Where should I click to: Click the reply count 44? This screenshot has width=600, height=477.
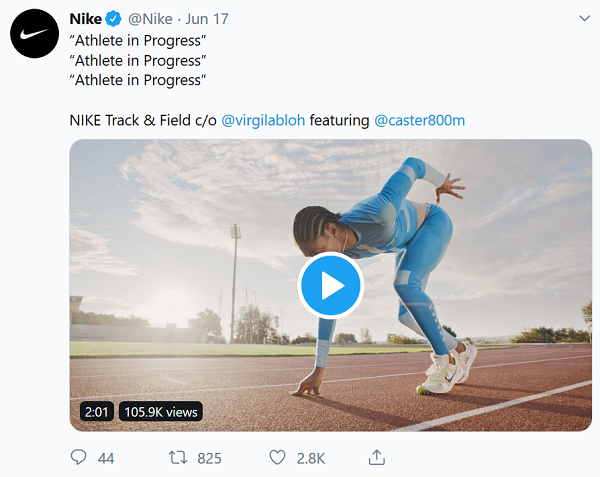(106, 458)
